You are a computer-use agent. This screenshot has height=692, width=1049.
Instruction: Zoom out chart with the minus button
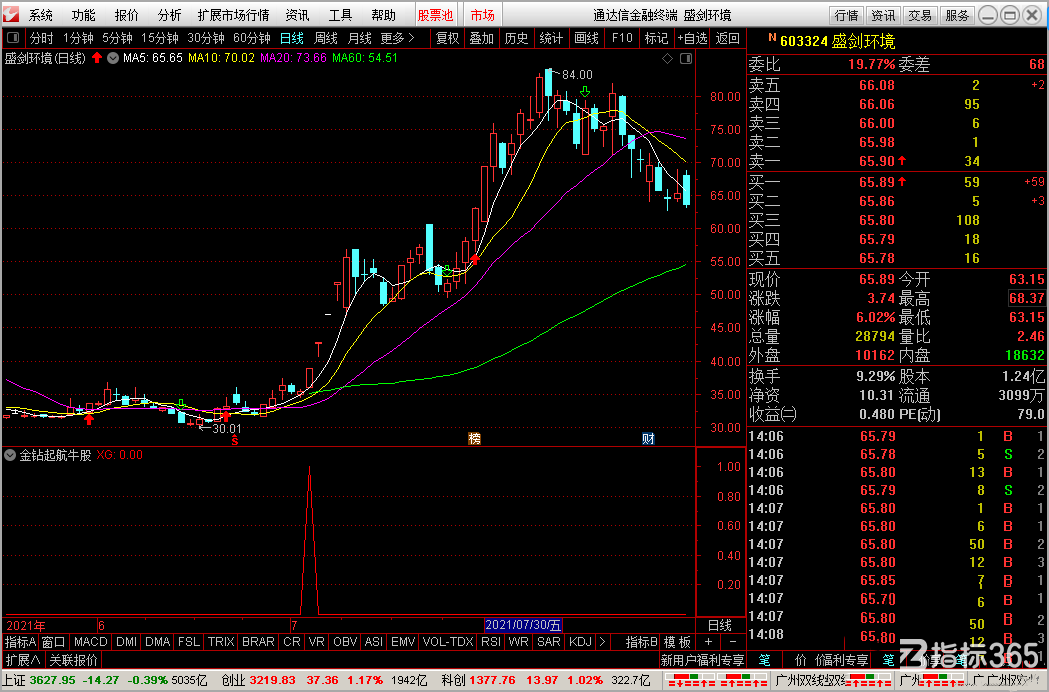click(x=732, y=642)
